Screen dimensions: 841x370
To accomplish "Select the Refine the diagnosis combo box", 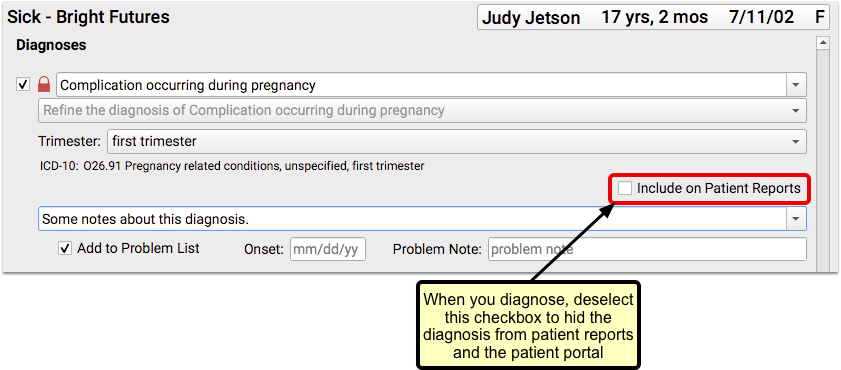I will tap(422, 110).
